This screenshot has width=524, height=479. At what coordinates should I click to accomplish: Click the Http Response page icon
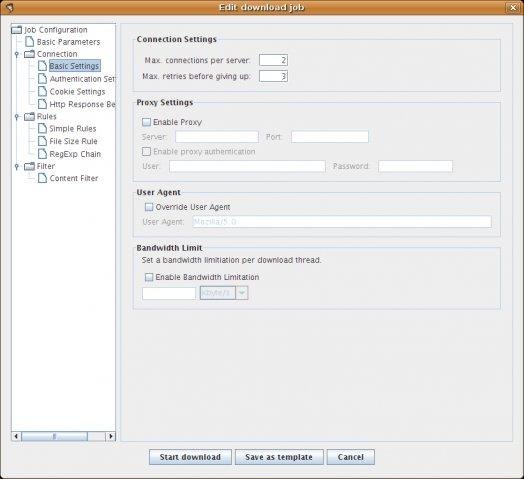(x=42, y=104)
